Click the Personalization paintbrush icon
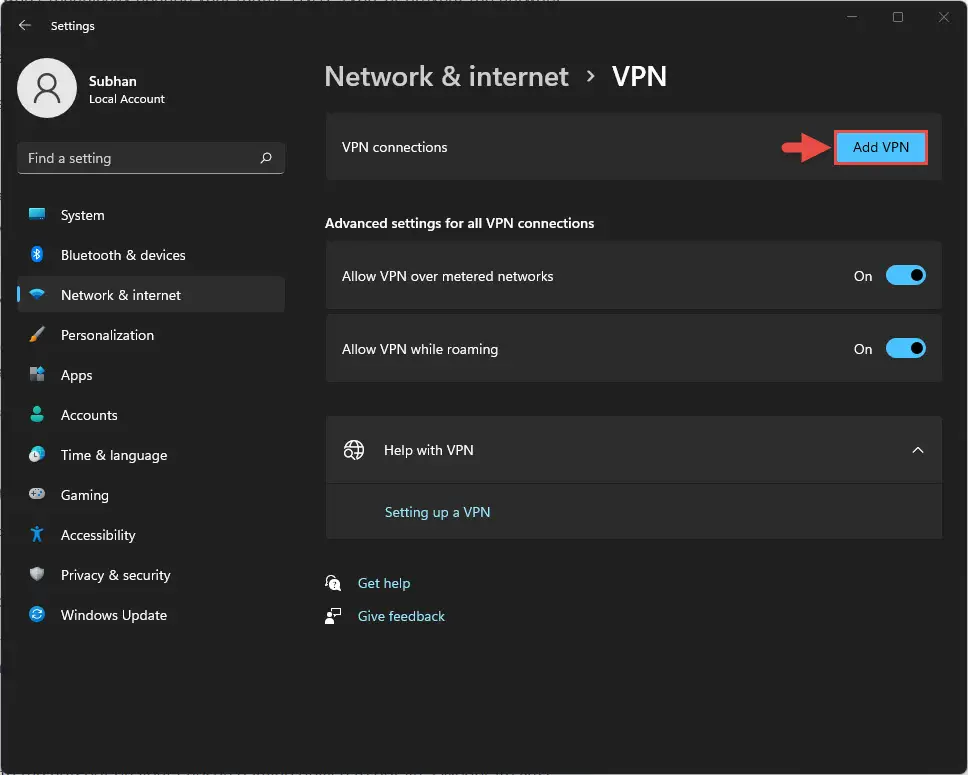 [37, 335]
